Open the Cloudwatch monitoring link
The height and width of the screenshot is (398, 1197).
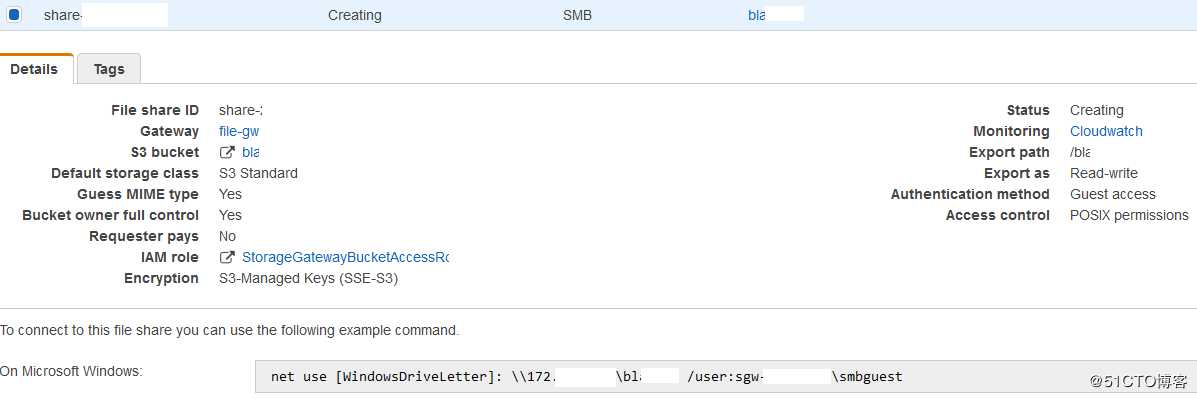point(1106,131)
